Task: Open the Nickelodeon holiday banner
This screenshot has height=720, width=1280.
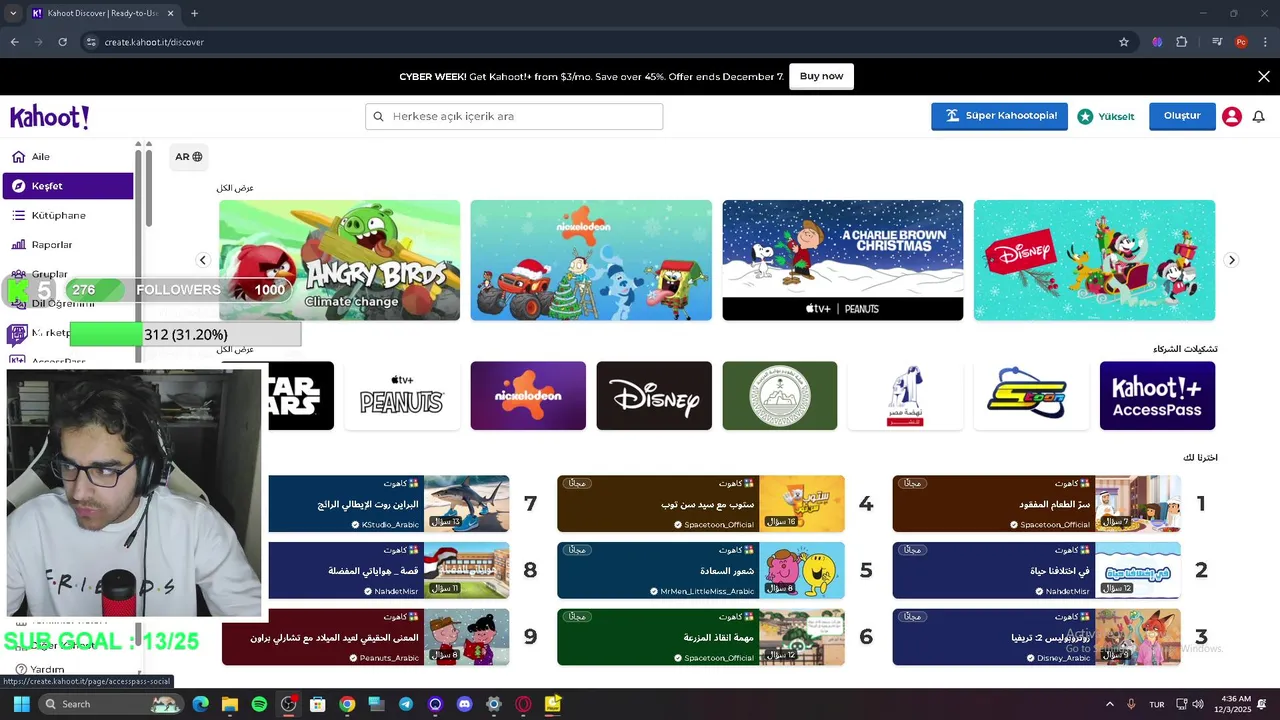Action: click(591, 260)
